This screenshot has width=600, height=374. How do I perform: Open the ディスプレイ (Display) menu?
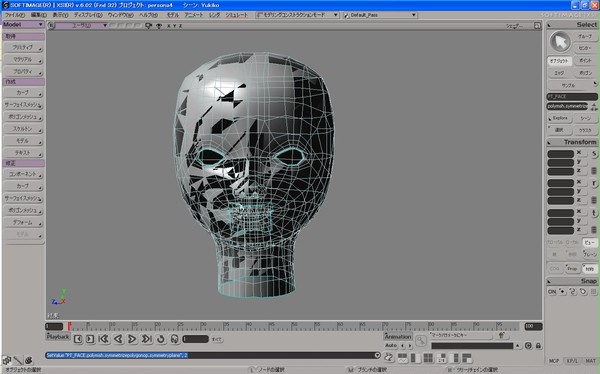(x=88, y=15)
